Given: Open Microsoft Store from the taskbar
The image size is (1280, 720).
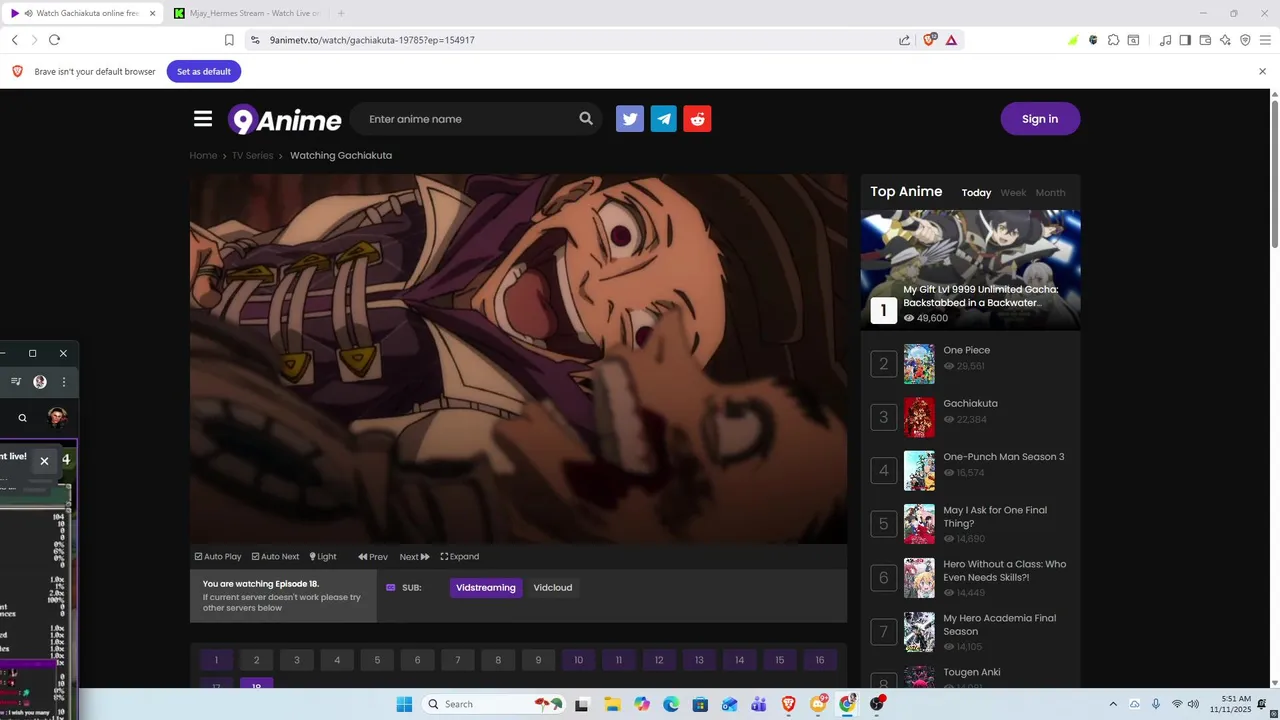Looking at the screenshot, I should [x=700, y=704].
